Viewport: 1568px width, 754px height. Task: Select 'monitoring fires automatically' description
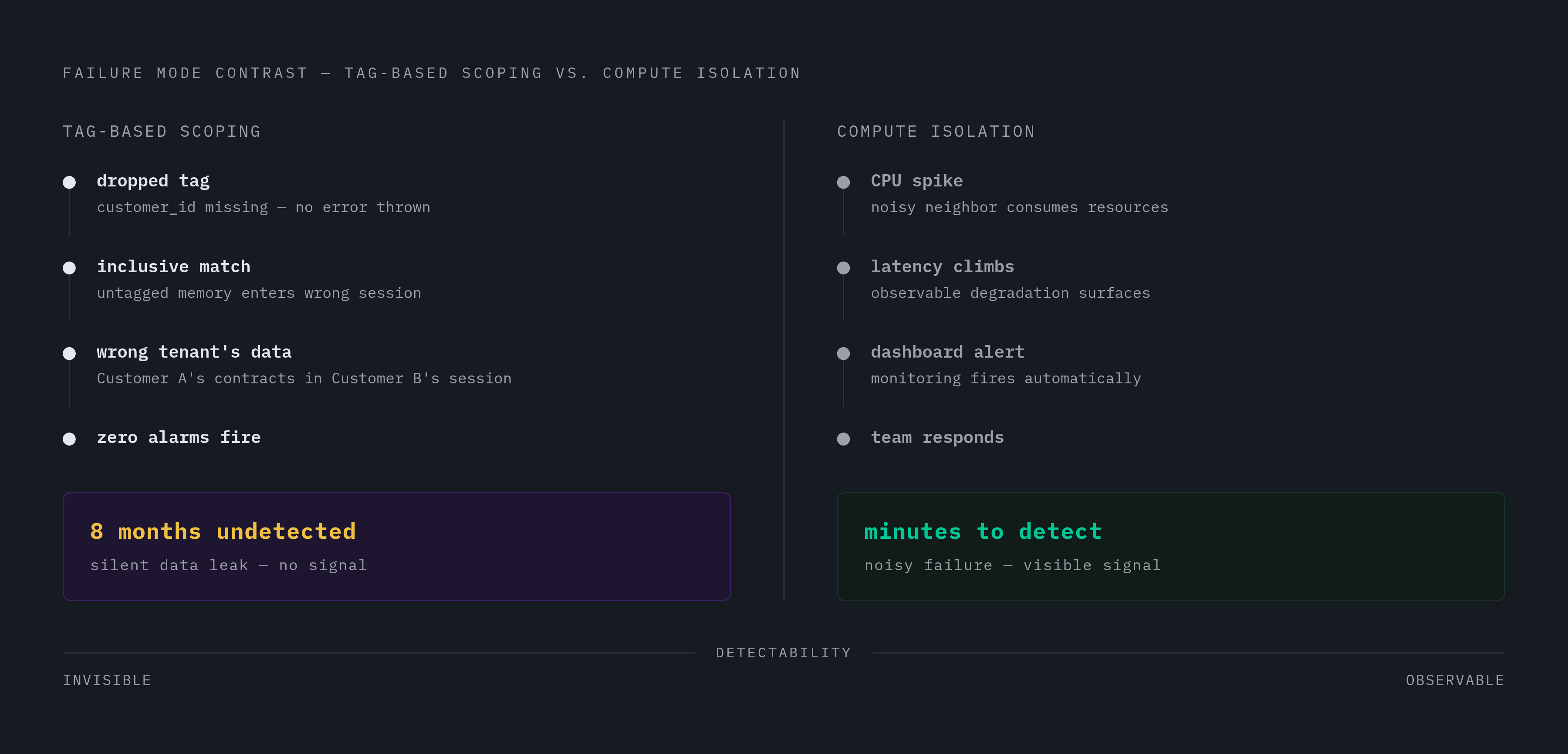(1006, 379)
